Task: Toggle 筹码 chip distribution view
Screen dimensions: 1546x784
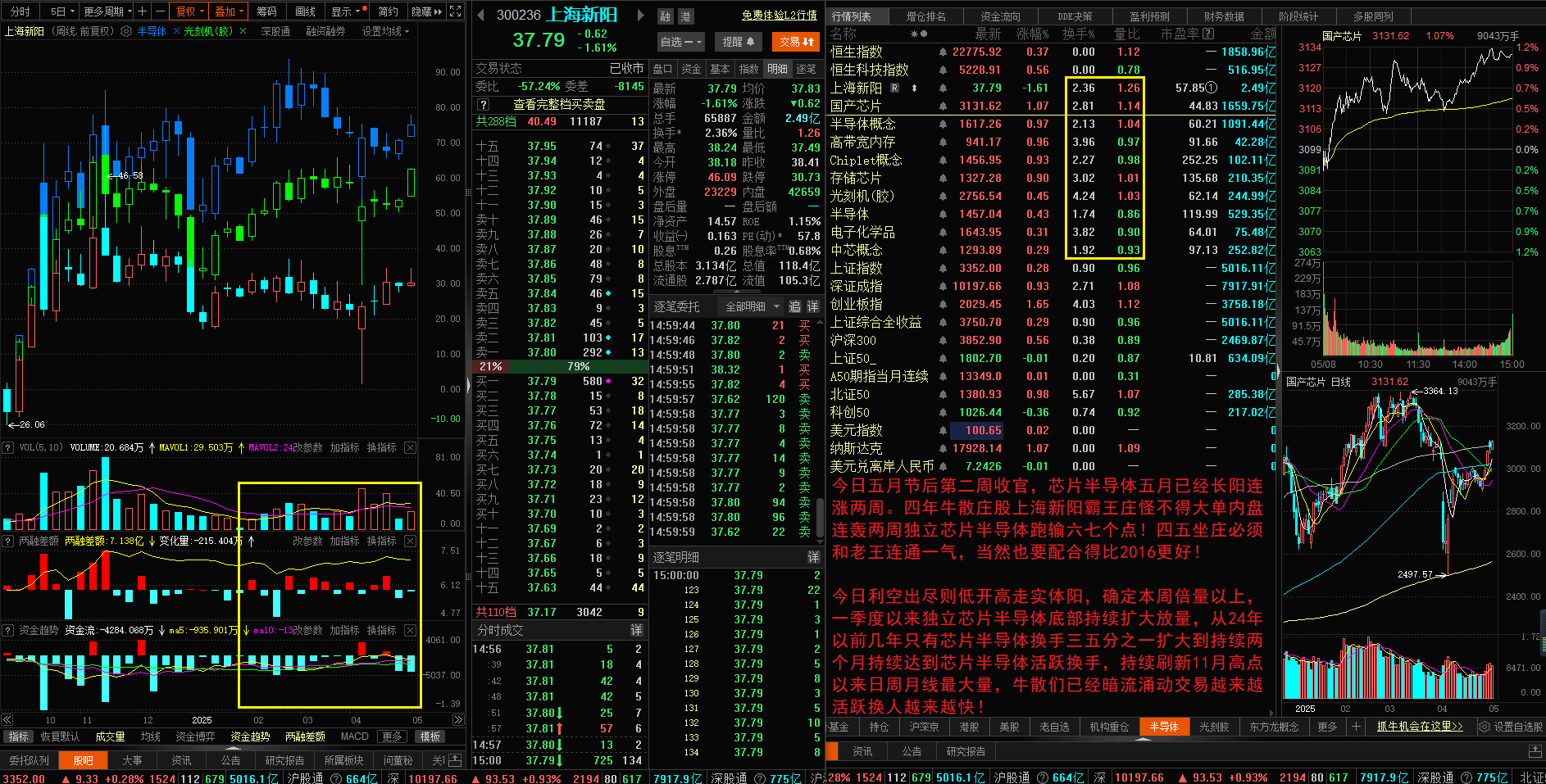Action: click(x=266, y=11)
